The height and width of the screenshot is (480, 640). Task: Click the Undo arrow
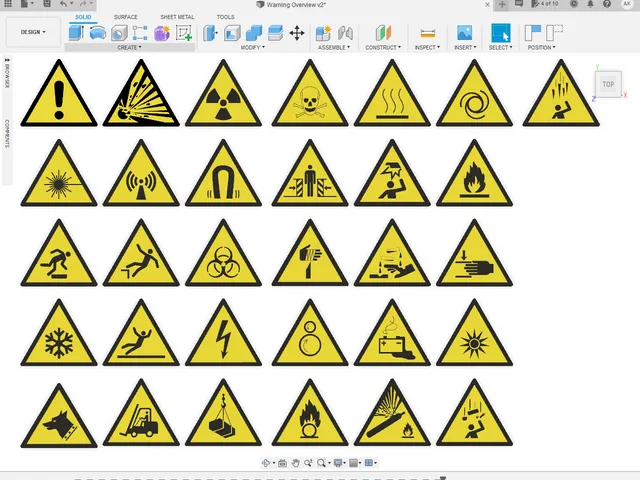click(x=63, y=4)
